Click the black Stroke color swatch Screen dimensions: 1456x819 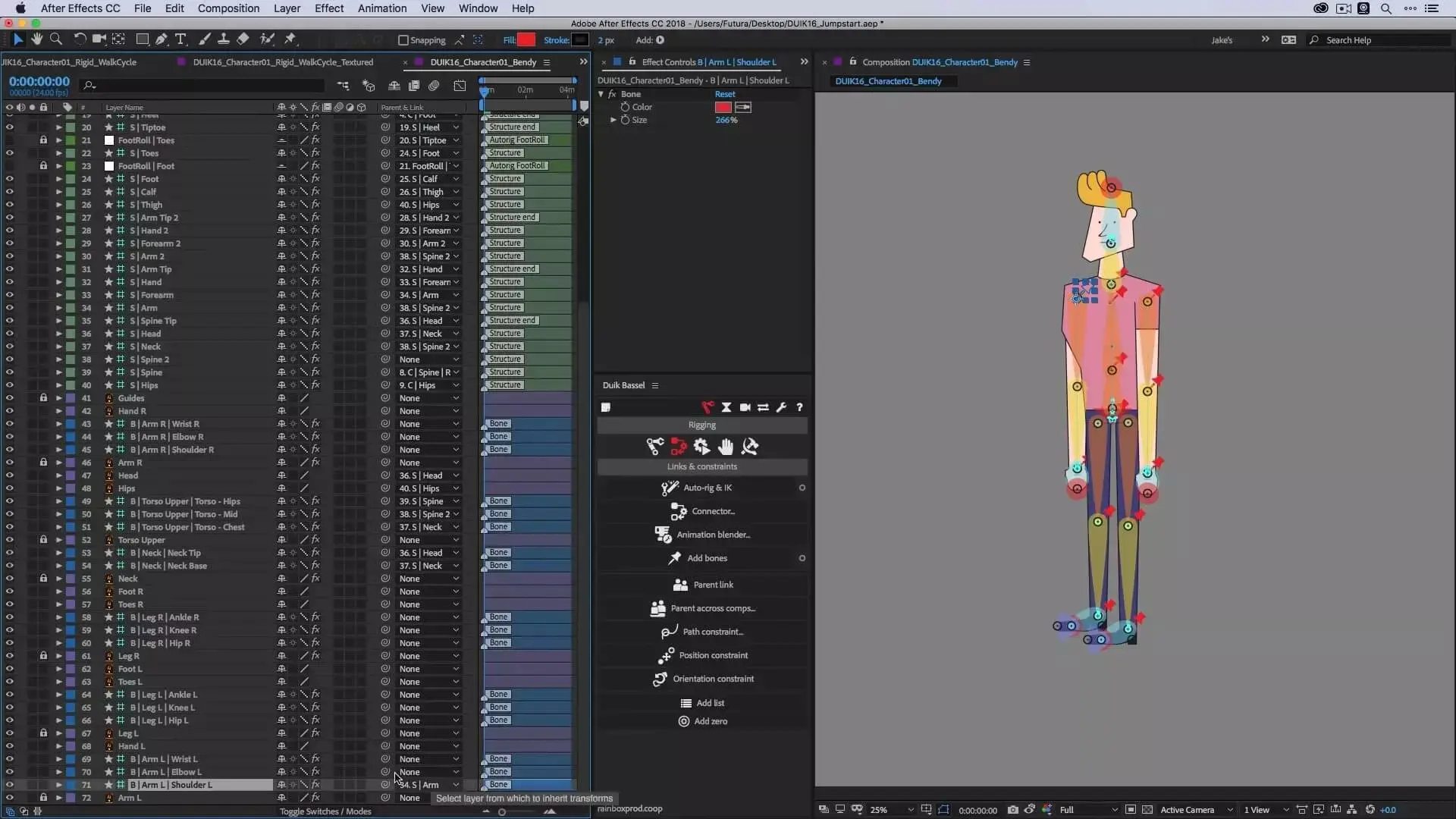[580, 40]
